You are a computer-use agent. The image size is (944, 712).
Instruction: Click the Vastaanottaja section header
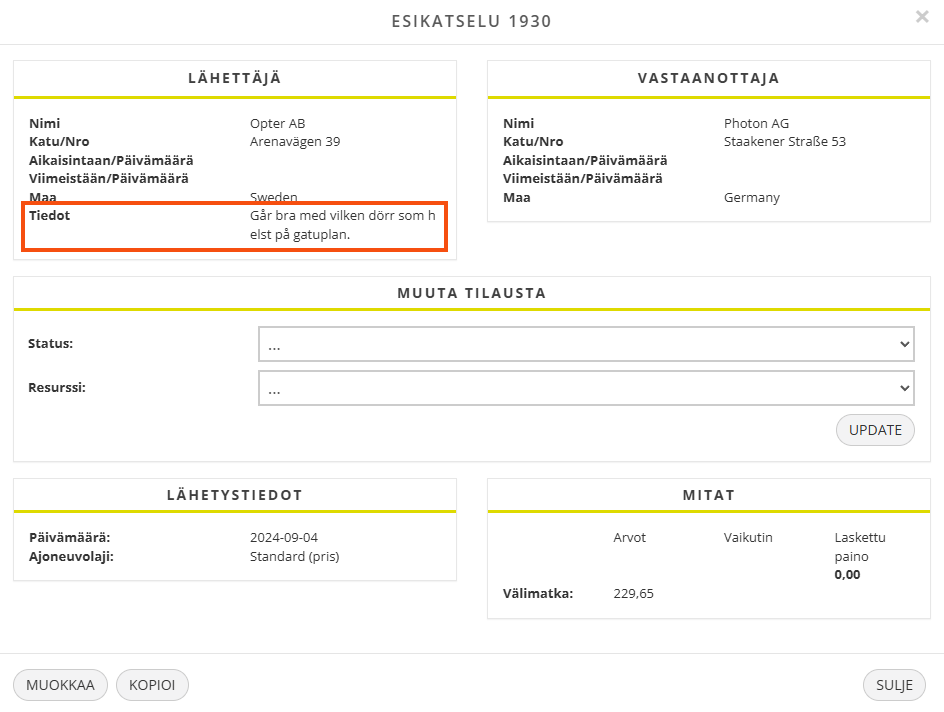click(708, 78)
